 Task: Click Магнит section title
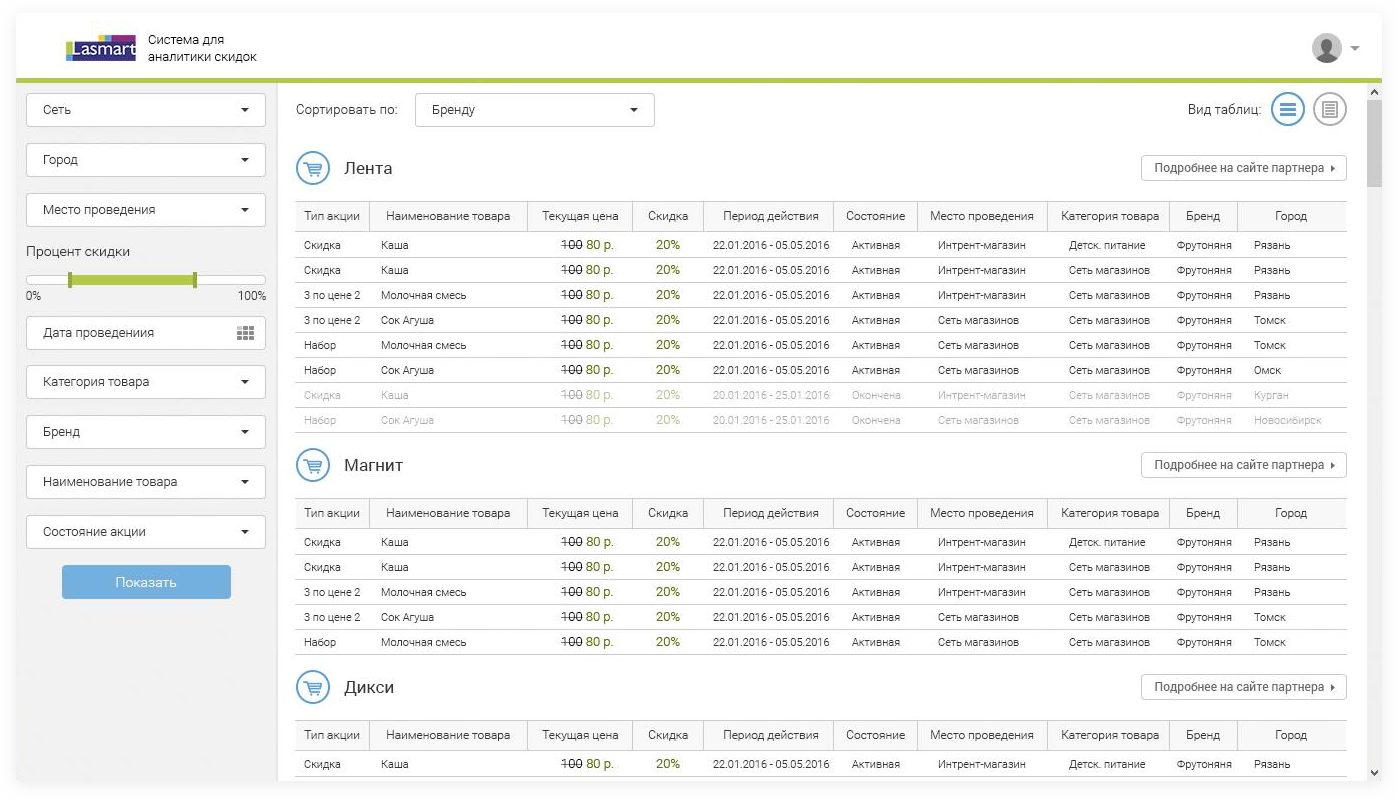[x=373, y=465]
